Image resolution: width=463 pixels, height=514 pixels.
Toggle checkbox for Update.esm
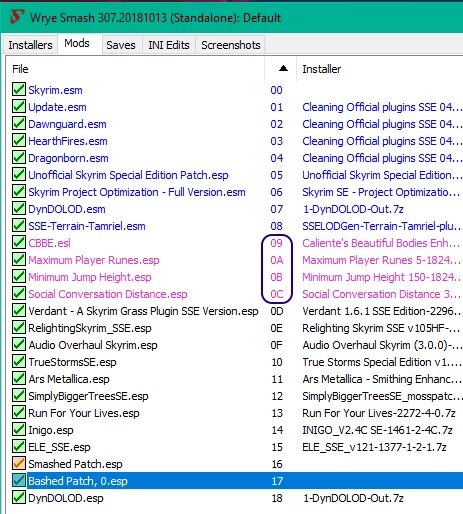click(19, 107)
